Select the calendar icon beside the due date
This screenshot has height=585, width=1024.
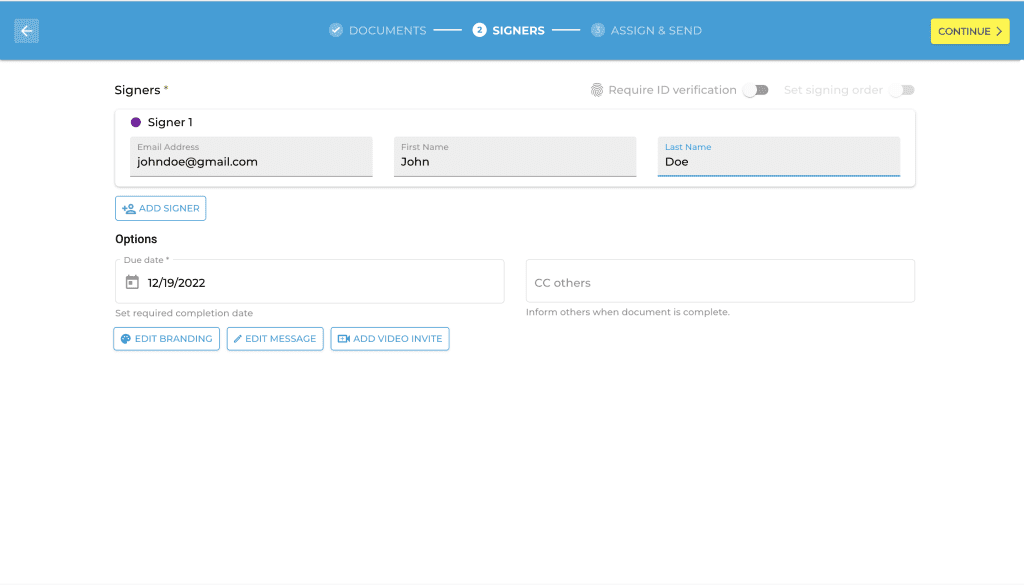pyautogui.click(x=132, y=281)
